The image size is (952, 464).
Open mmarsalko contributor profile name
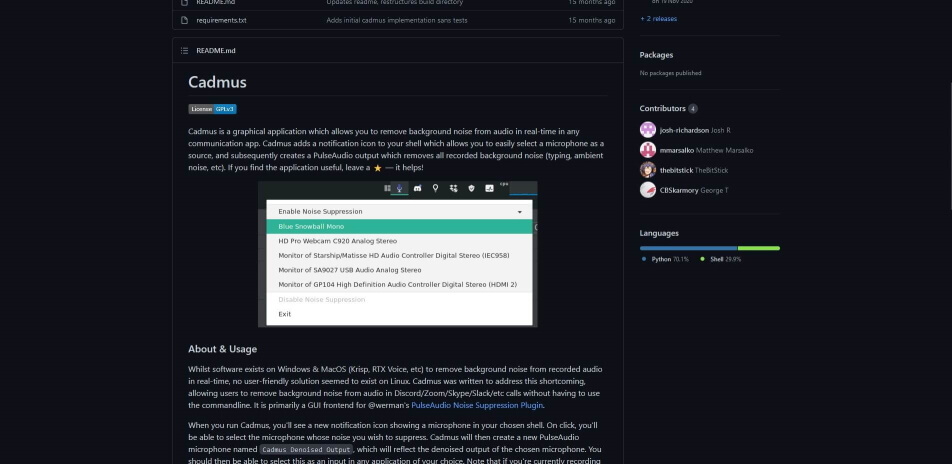click(x=677, y=150)
